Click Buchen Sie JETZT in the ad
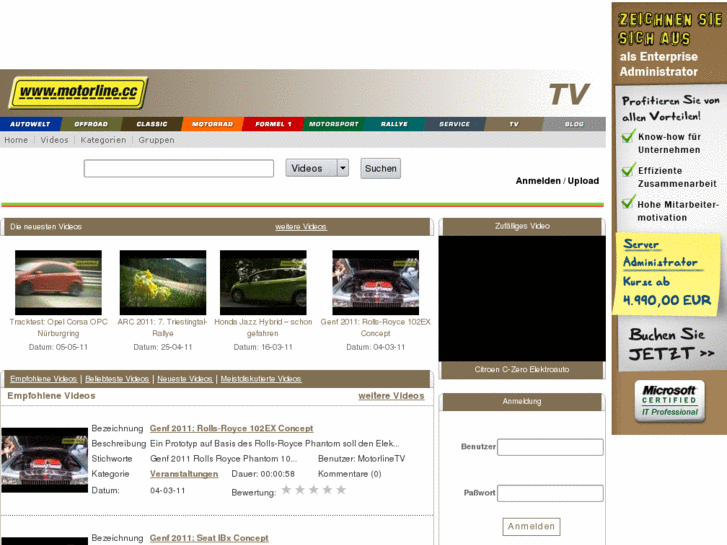The image size is (727, 545). tap(671, 344)
